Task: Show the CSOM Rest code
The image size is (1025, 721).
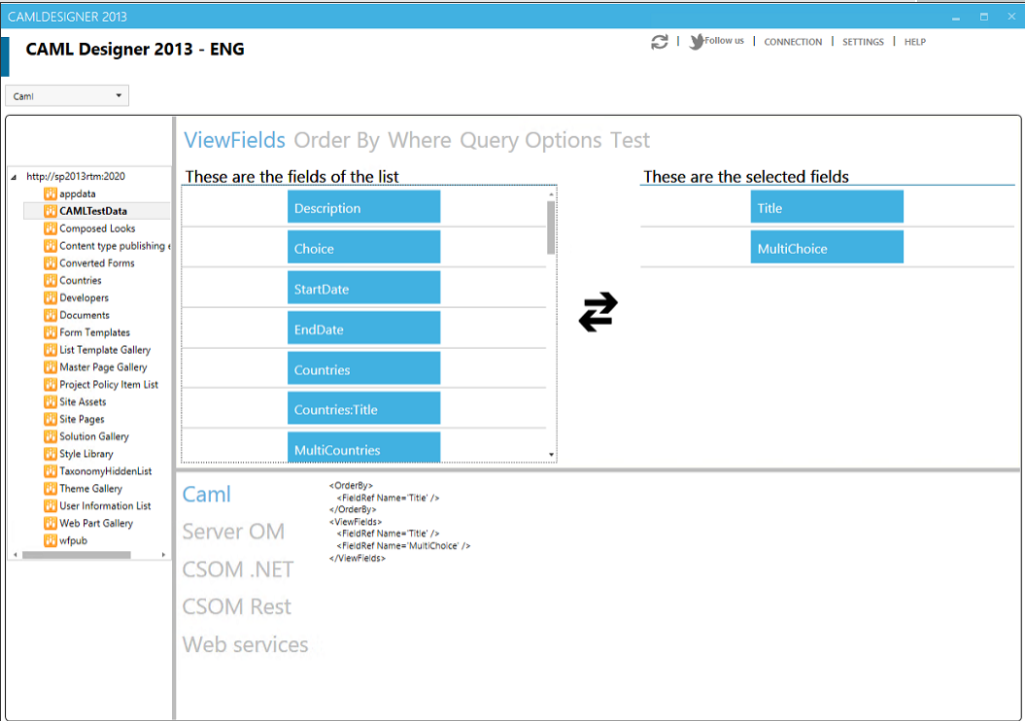Action: (237, 607)
